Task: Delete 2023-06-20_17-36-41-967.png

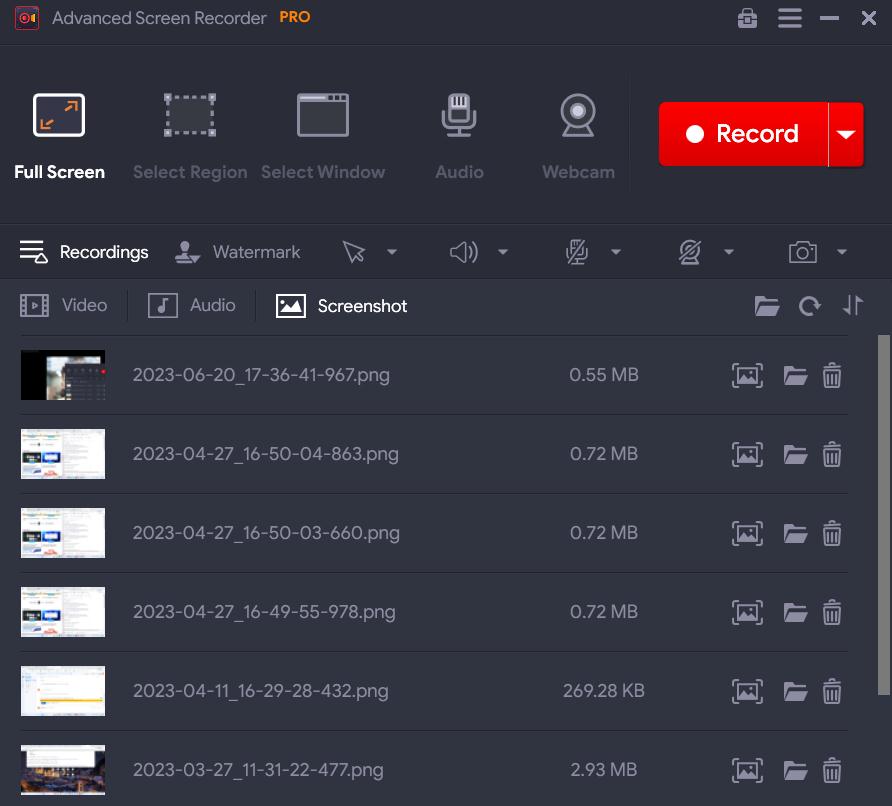Action: [832, 375]
